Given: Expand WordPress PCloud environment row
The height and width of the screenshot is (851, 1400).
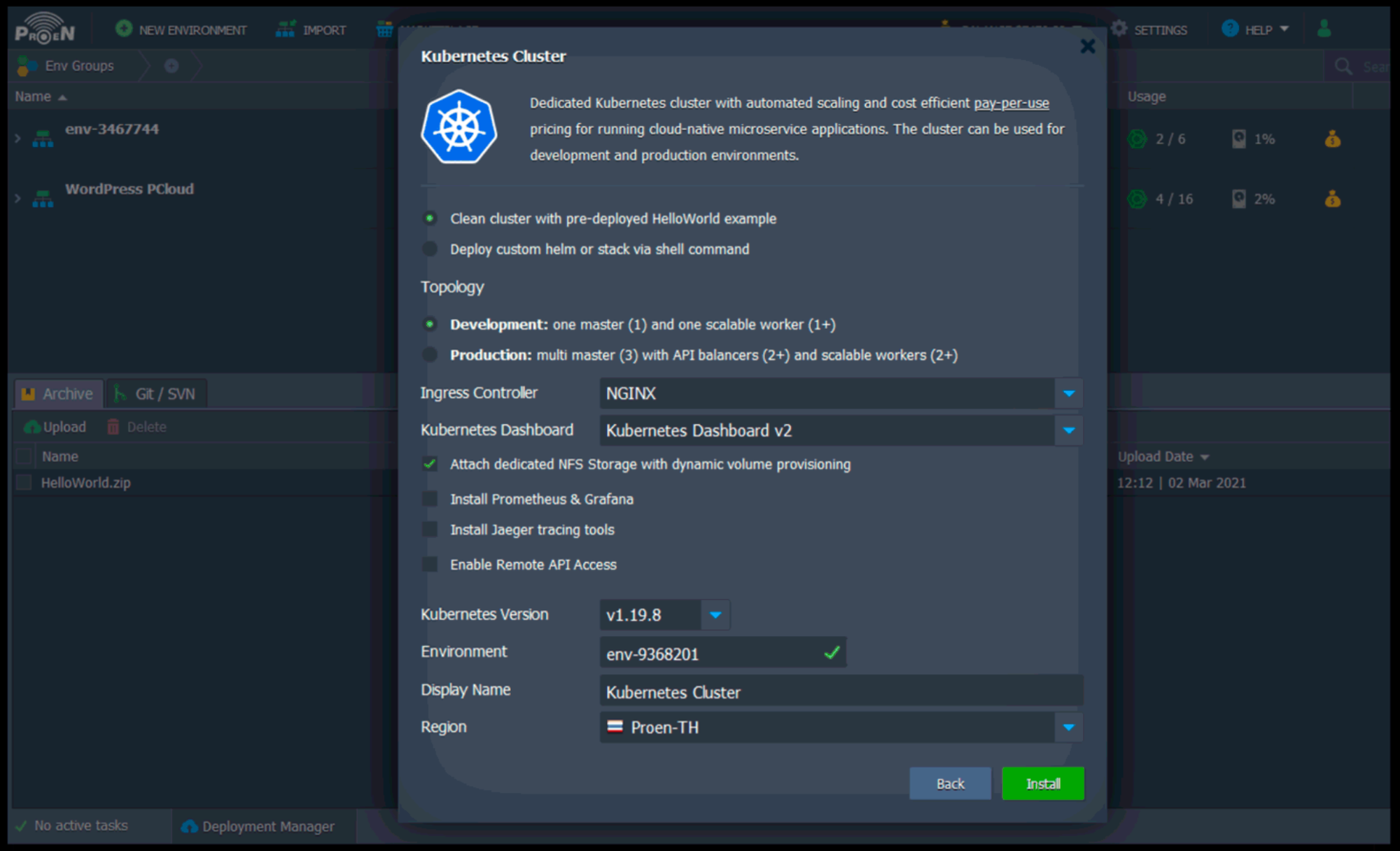Looking at the screenshot, I should pos(17,199).
